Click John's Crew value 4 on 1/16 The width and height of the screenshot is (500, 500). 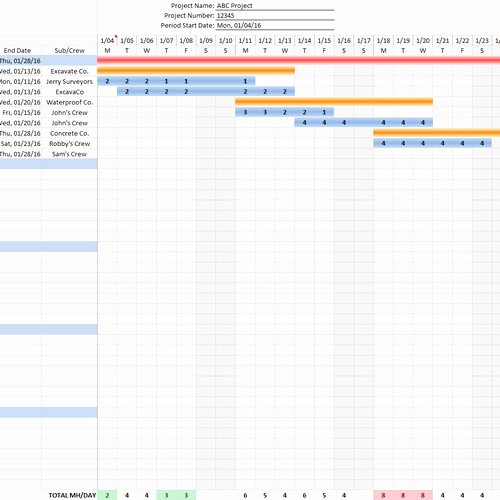(x=344, y=122)
